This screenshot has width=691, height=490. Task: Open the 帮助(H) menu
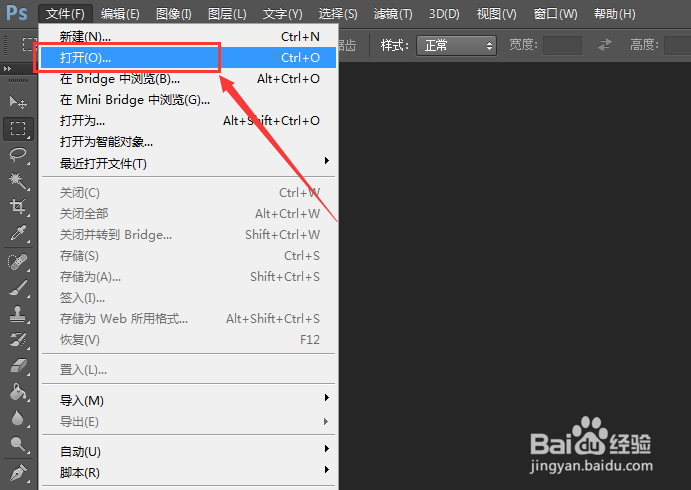[614, 14]
